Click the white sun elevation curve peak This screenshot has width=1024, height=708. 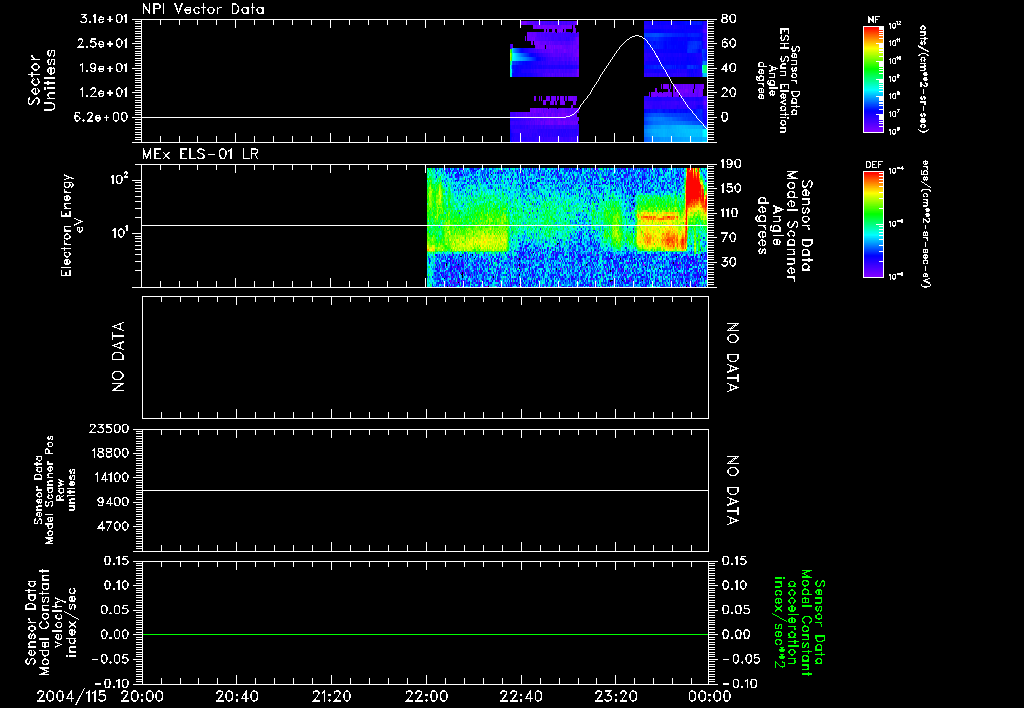coord(637,36)
